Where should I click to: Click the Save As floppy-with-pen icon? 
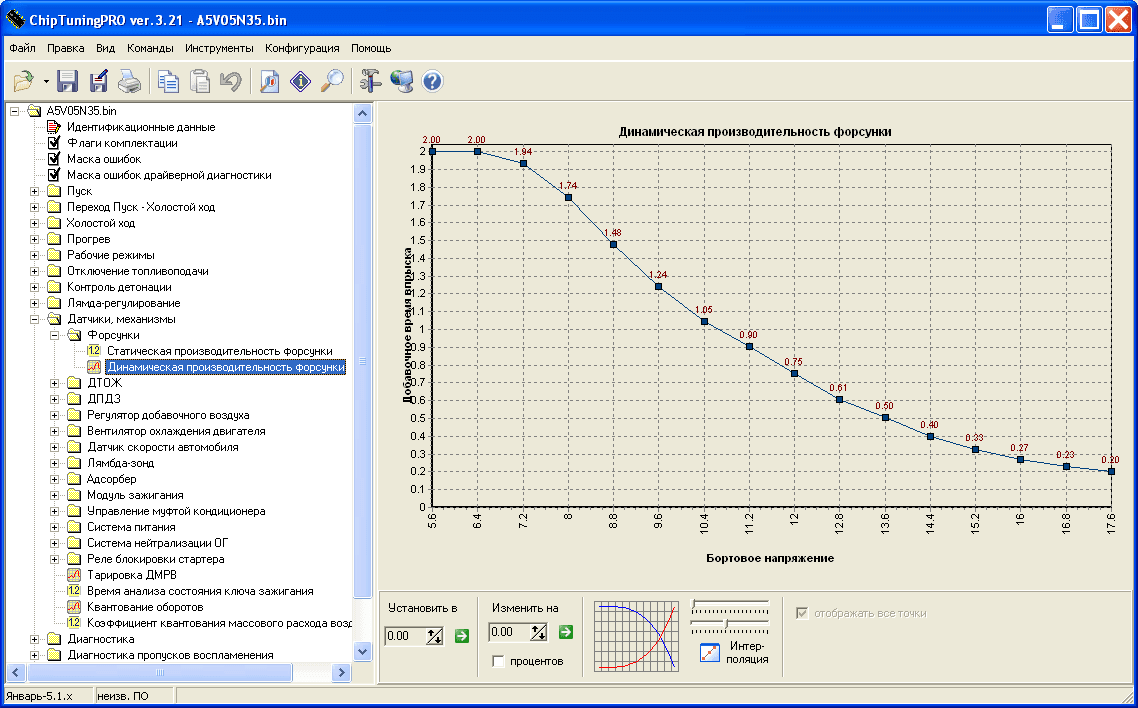[x=99, y=81]
